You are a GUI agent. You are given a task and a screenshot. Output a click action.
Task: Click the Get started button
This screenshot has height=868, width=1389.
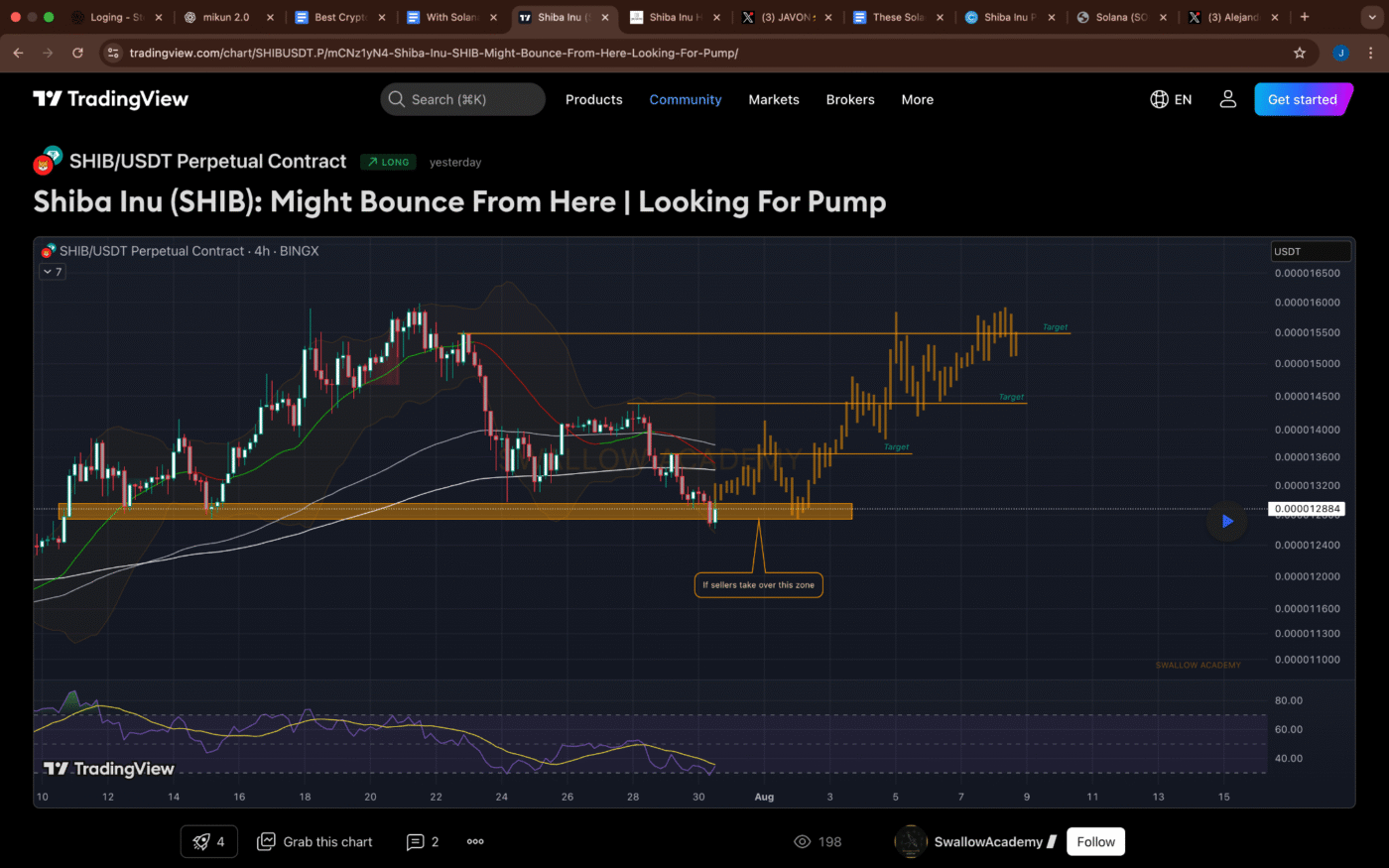[1303, 99]
